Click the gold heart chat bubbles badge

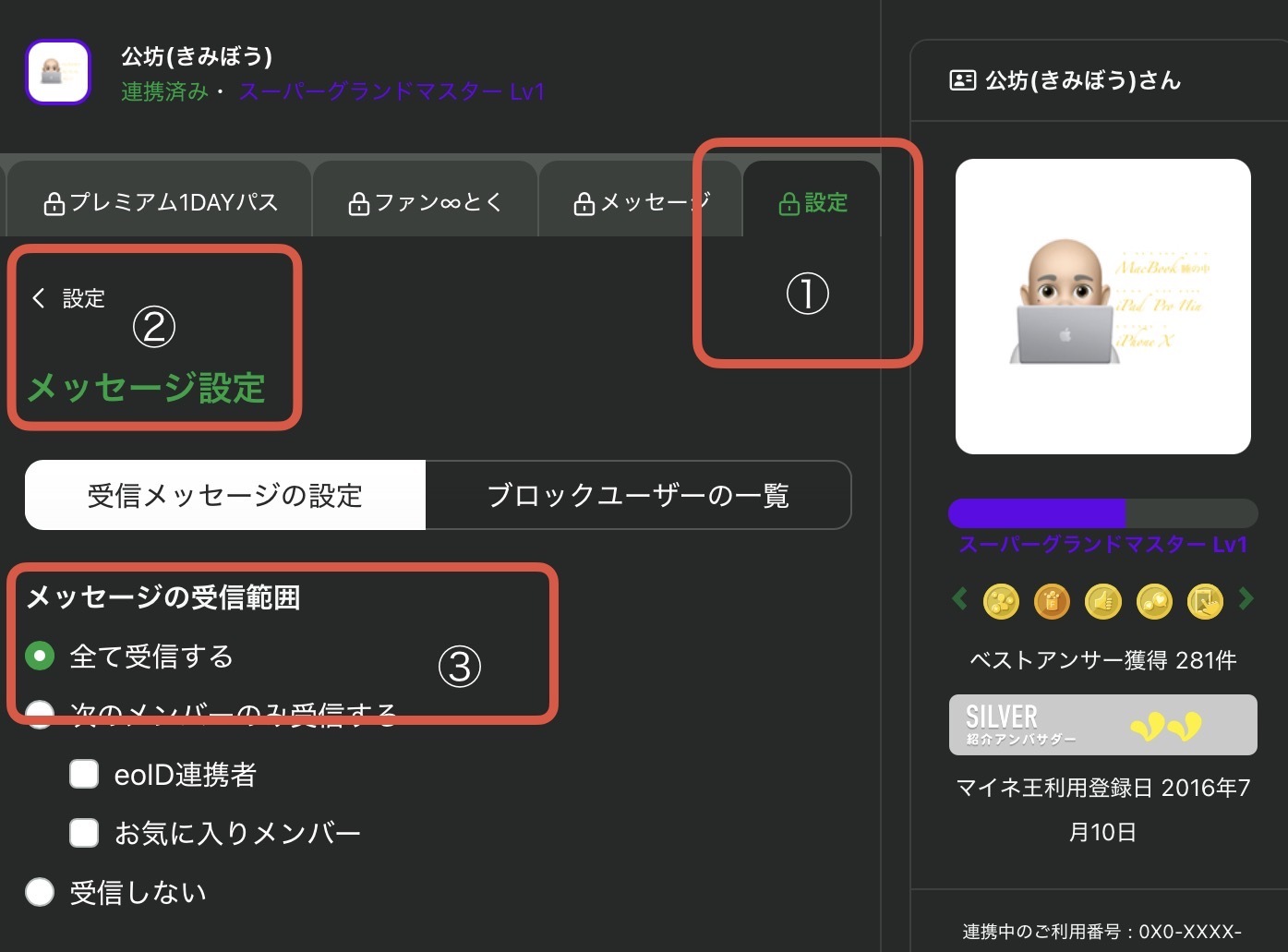click(x=1153, y=601)
